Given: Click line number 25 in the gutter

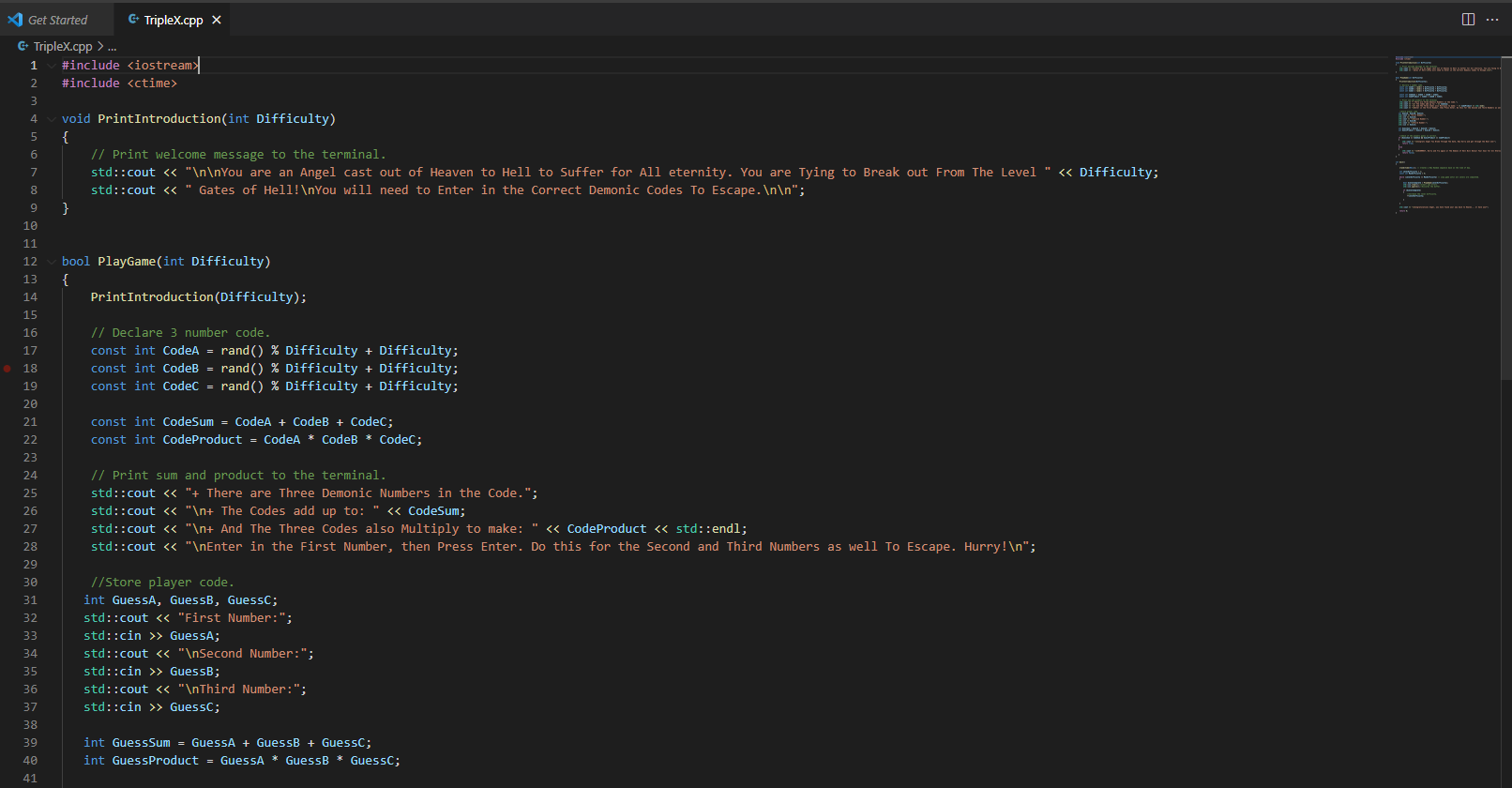Looking at the screenshot, I should tap(30, 493).
